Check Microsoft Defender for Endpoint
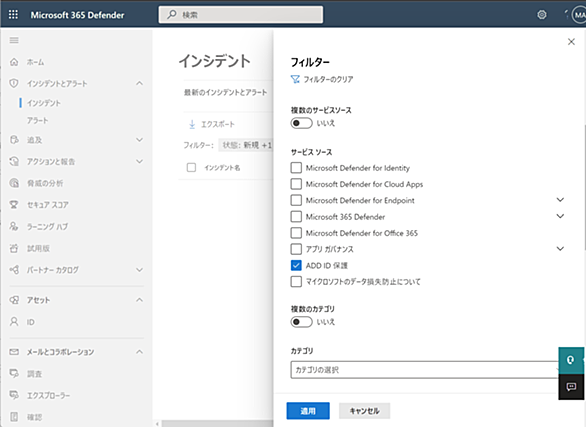 click(x=296, y=200)
